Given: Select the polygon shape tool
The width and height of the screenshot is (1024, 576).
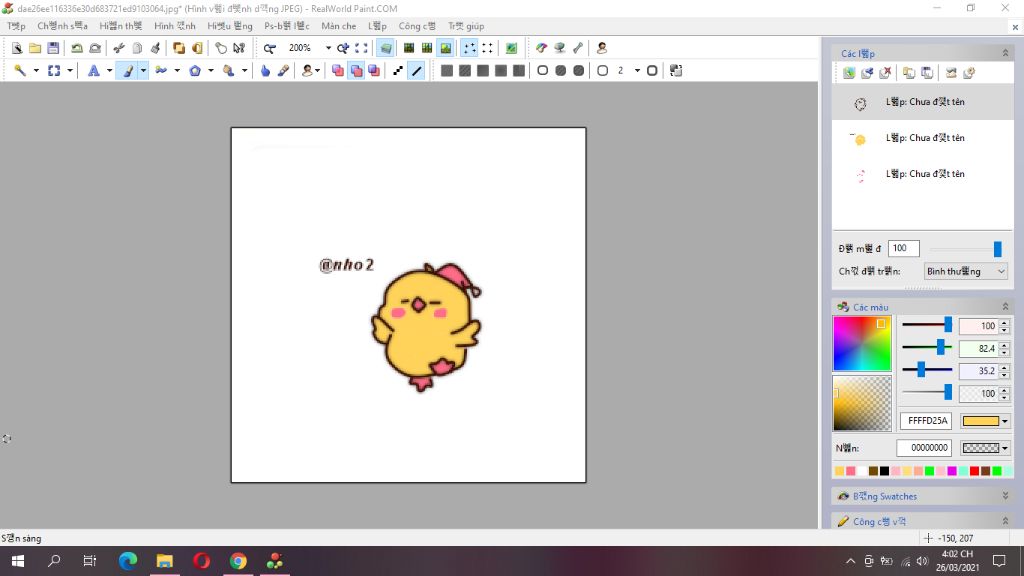Looking at the screenshot, I should [x=195, y=71].
